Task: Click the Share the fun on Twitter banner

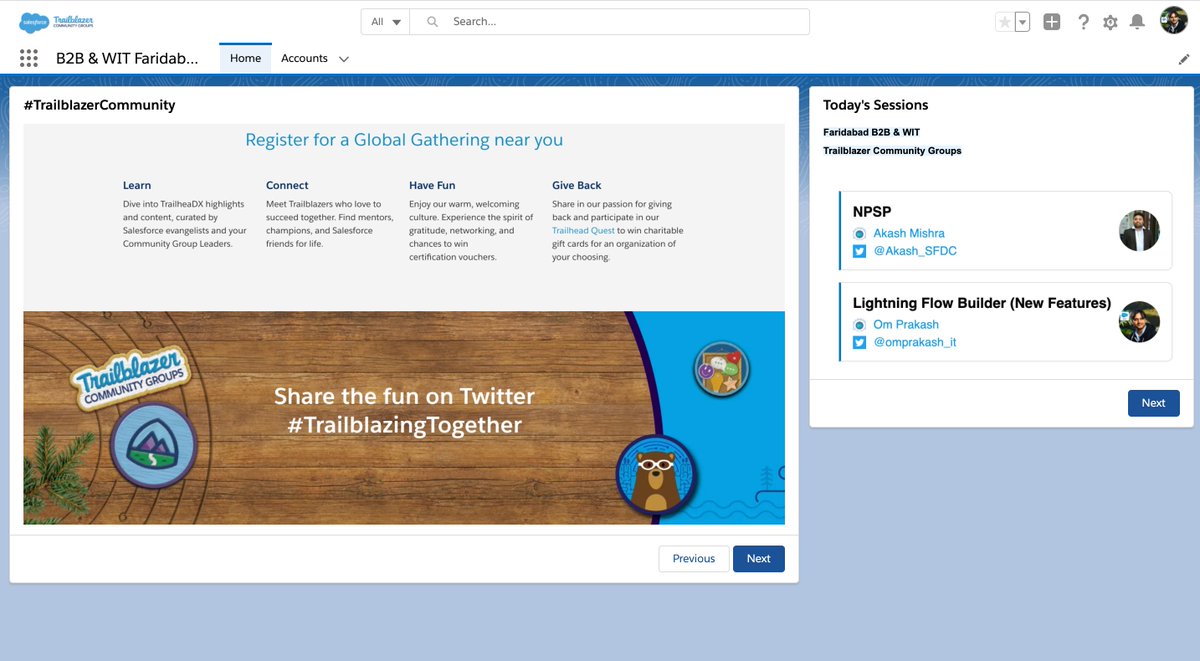Action: tap(404, 411)
